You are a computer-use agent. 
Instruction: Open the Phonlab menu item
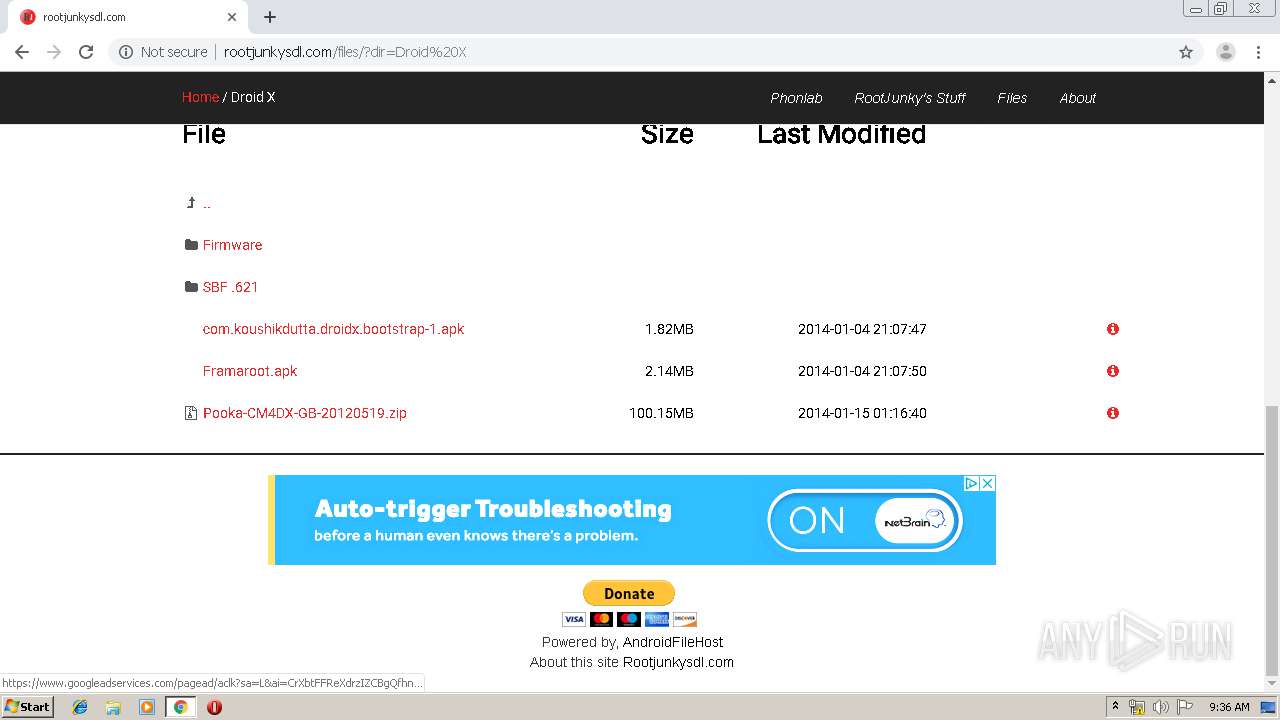tap(796, 98)
